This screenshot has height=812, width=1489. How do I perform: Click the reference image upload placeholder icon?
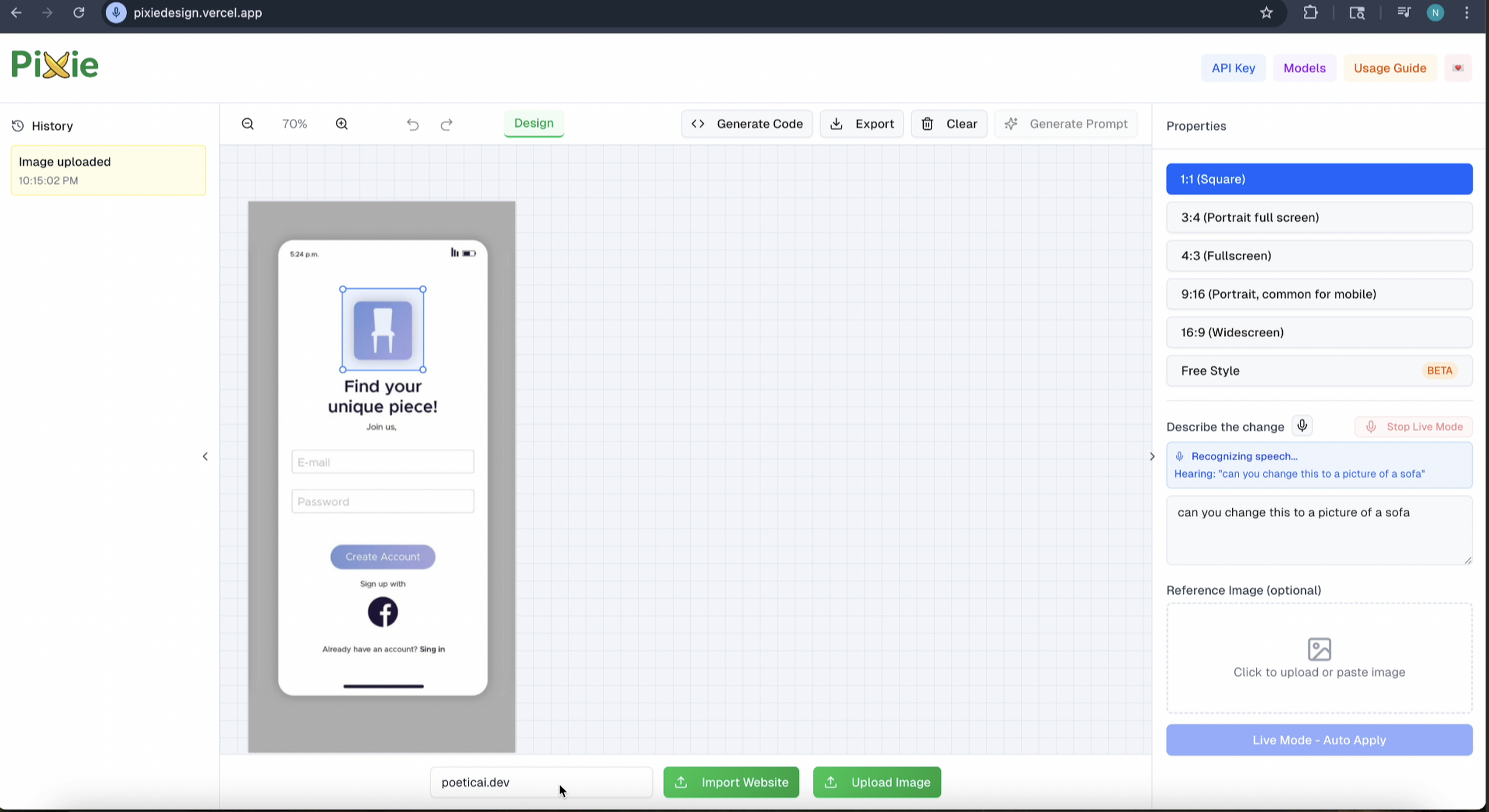pos(1319,649)
